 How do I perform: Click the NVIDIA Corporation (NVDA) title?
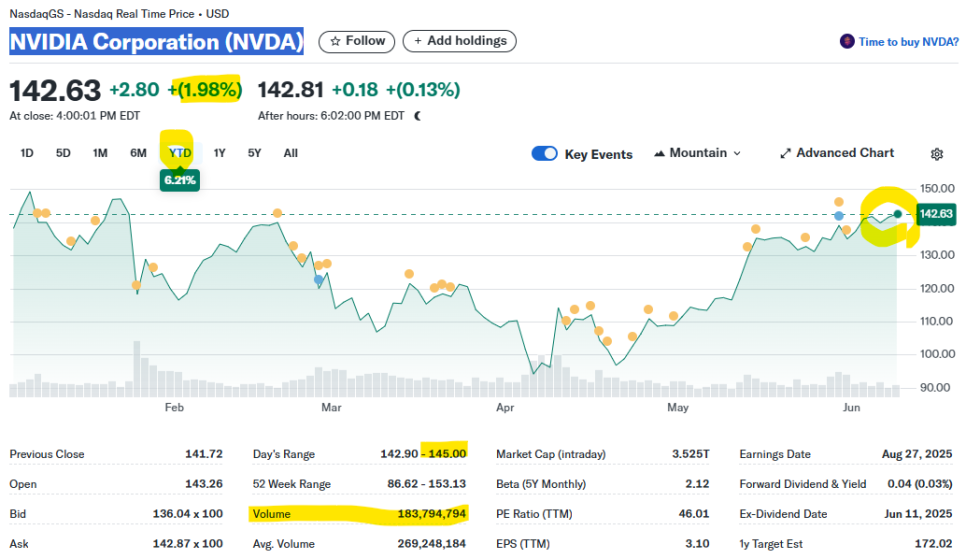click(x=156, y=41)
